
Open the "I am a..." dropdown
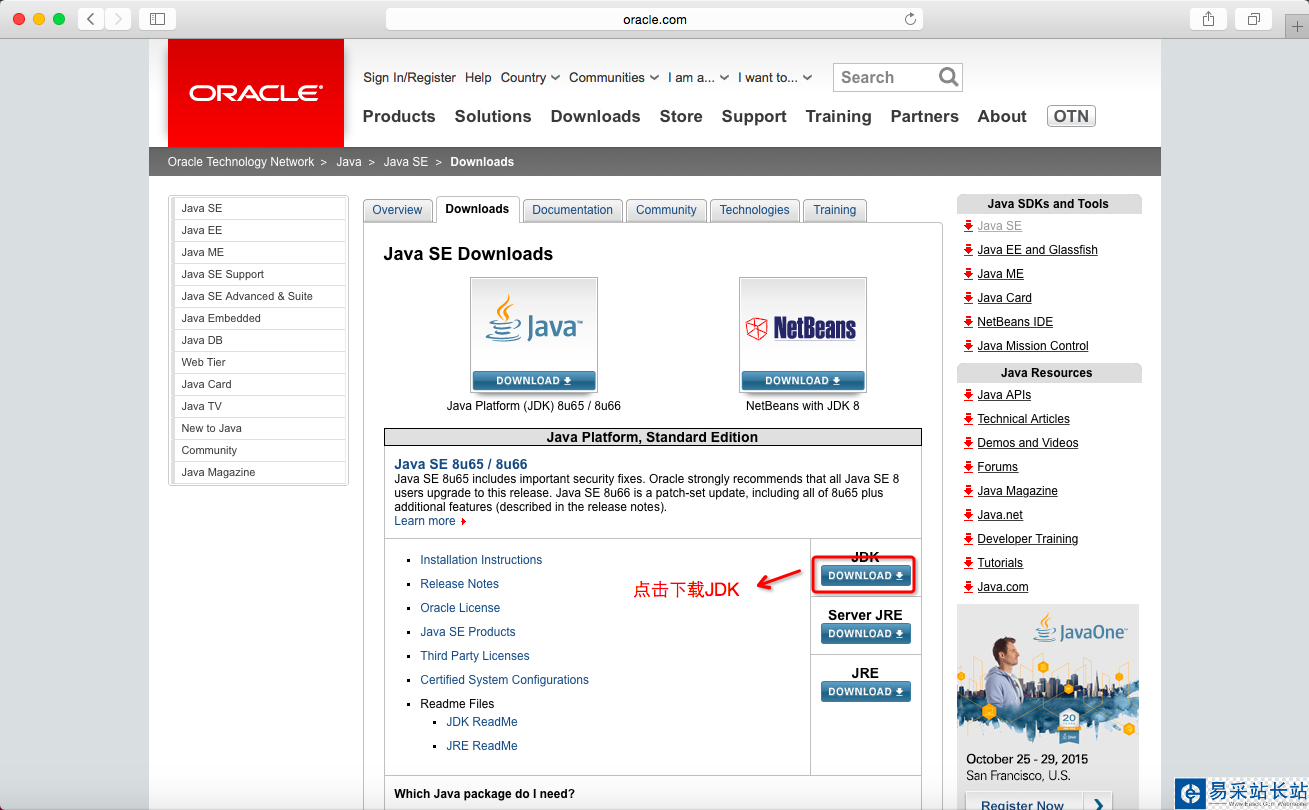(698, 77)
